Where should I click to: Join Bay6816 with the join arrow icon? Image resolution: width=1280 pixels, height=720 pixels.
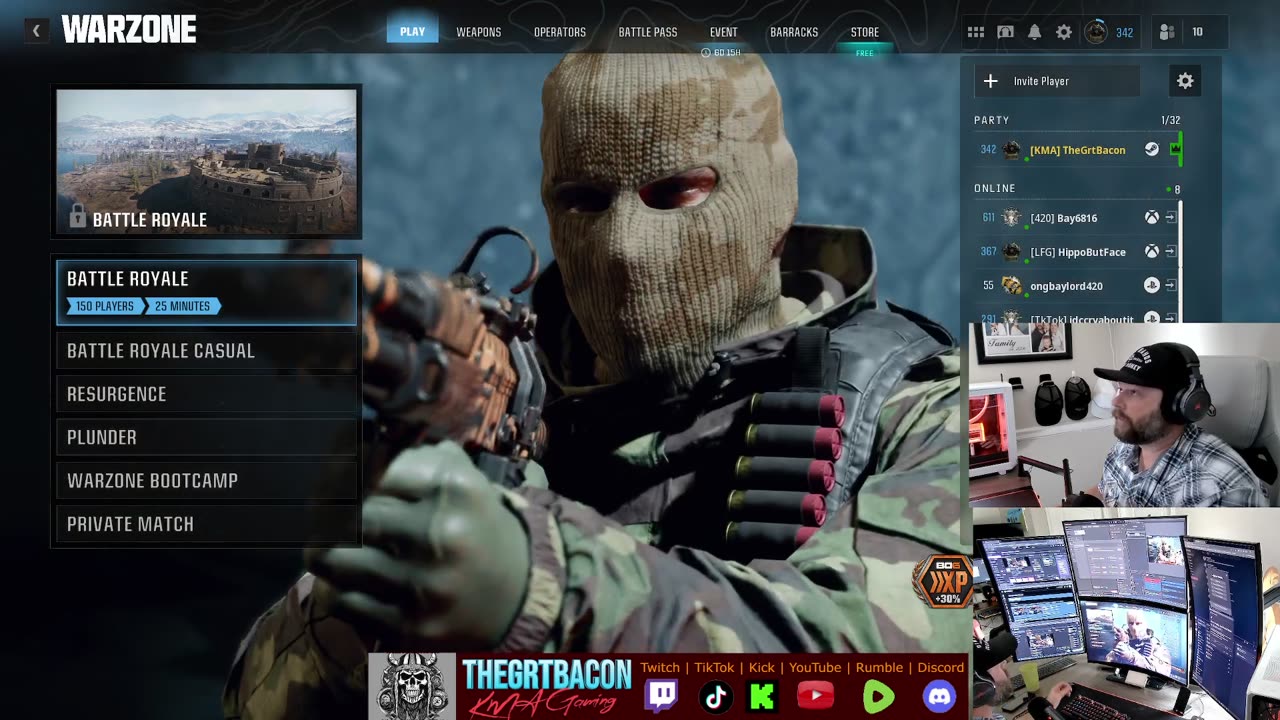[x=1170, y=217]
